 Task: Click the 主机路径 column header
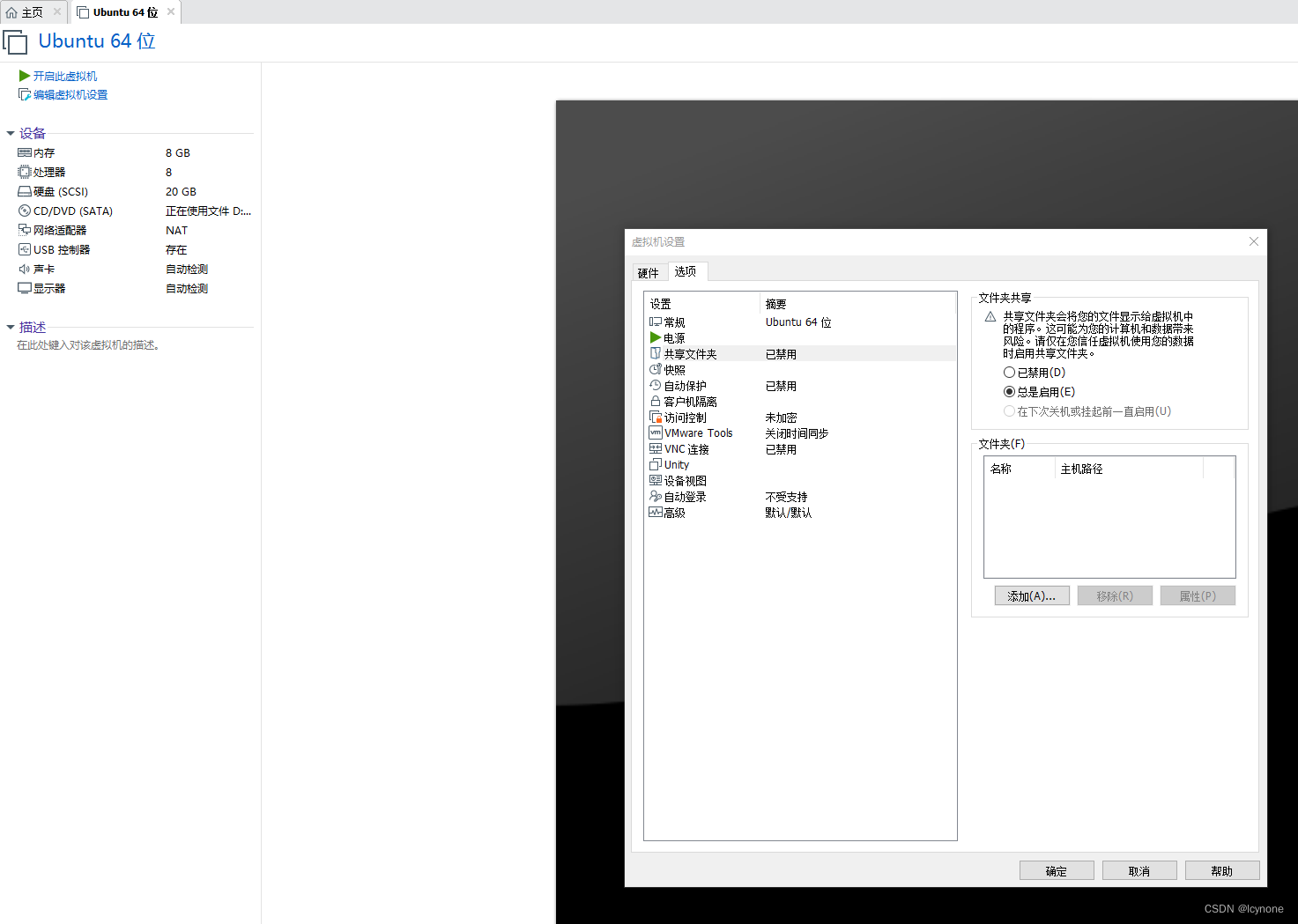tap(1129, 469)
